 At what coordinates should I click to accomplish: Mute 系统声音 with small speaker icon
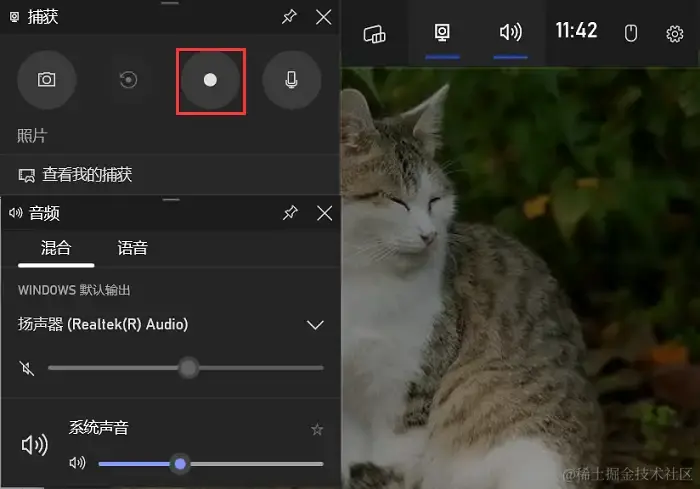[x=77, y=463]
